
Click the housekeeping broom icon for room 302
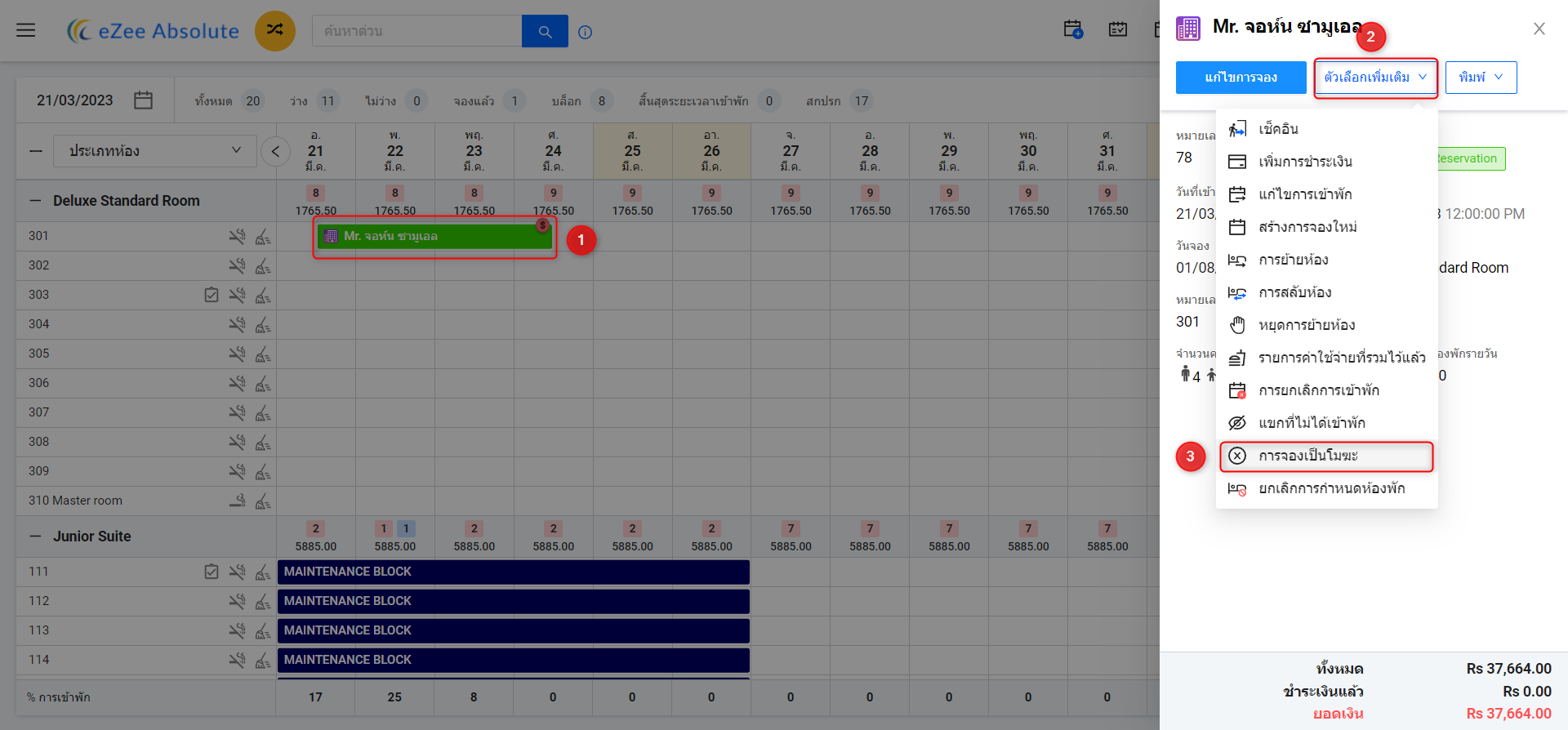(x=263, y=265)
